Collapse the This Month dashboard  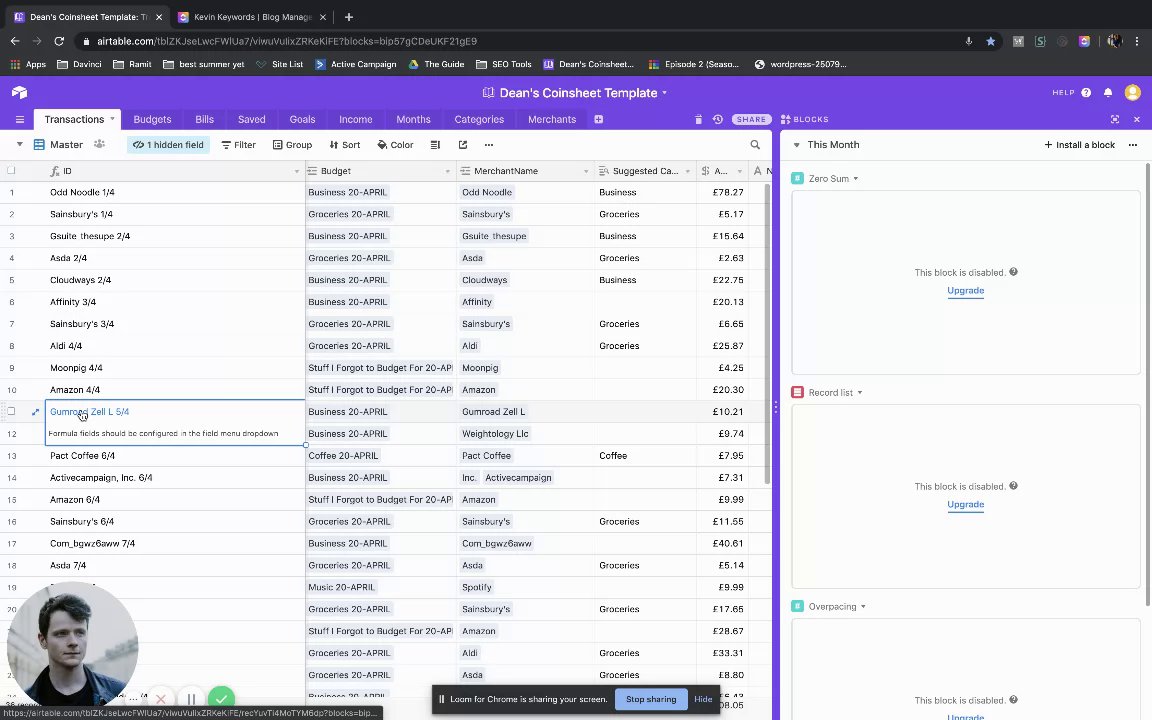click(x=796, y=145)
